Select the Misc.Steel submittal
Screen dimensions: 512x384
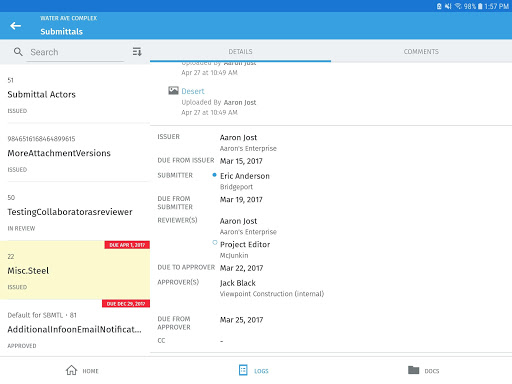(75, 270)
